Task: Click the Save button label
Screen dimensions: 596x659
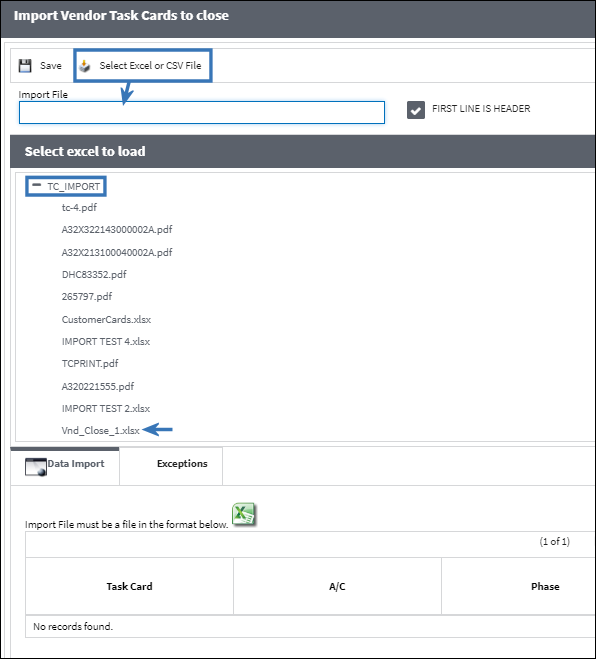Action: tap(51, 66)
